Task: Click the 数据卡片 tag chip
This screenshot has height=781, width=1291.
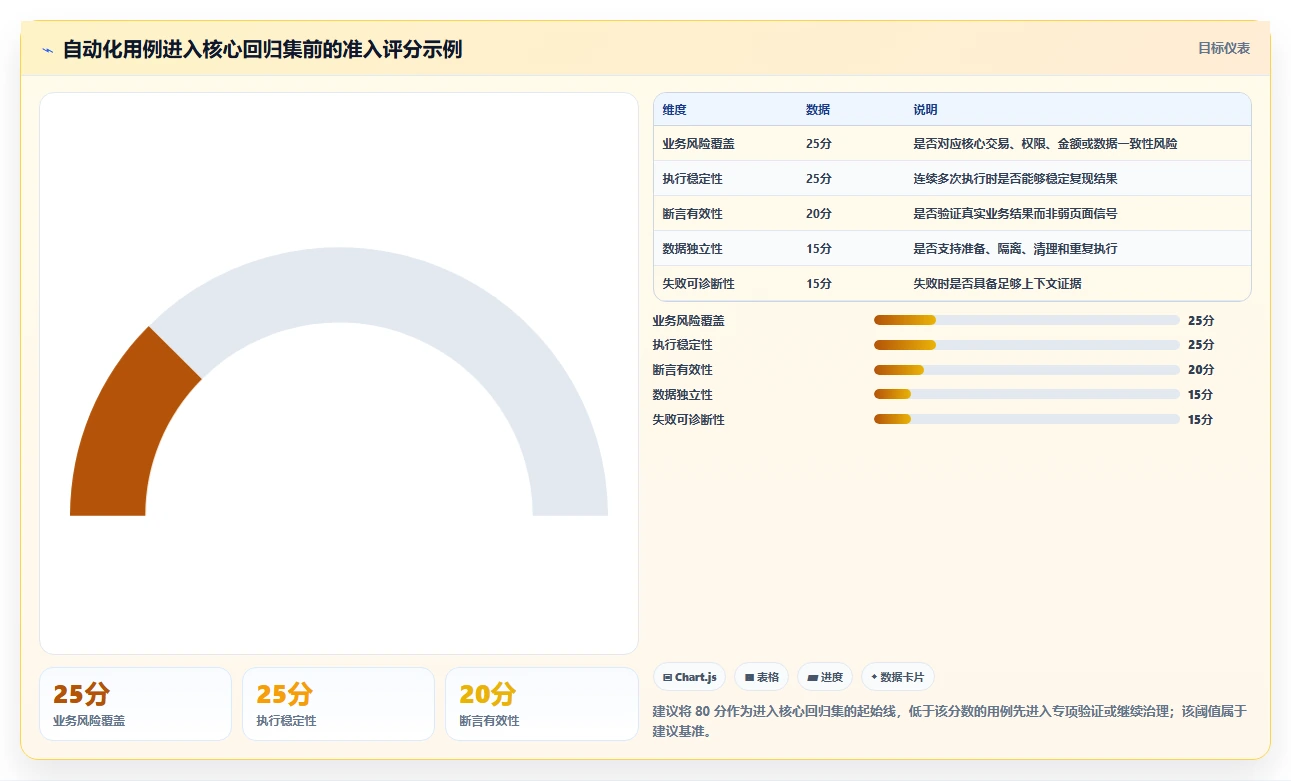Action: (x=898, y=677)
